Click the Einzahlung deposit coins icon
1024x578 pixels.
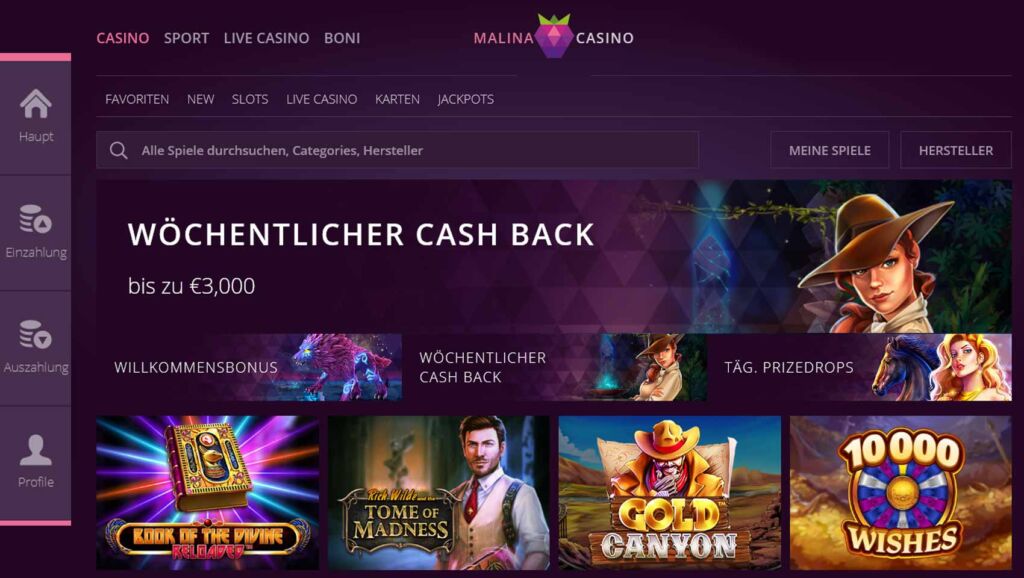35,219
